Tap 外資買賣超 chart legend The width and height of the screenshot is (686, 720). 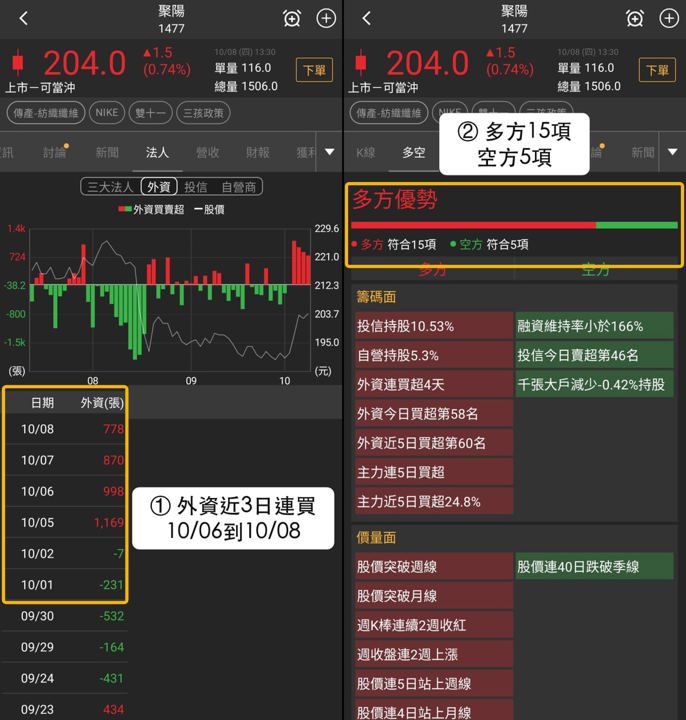[x=151, y=209]
